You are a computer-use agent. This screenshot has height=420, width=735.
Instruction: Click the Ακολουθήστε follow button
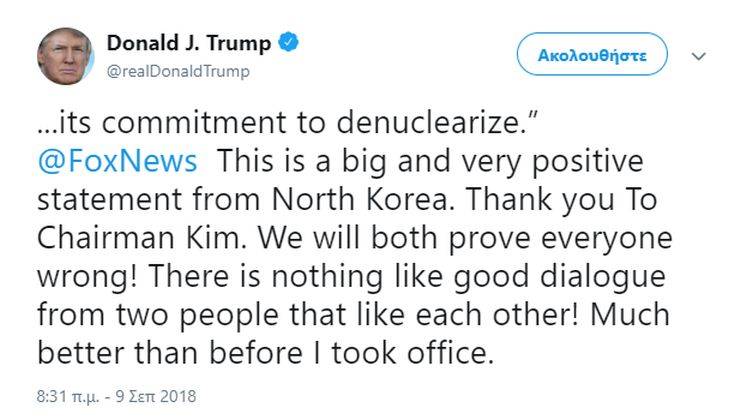[592, 55]
